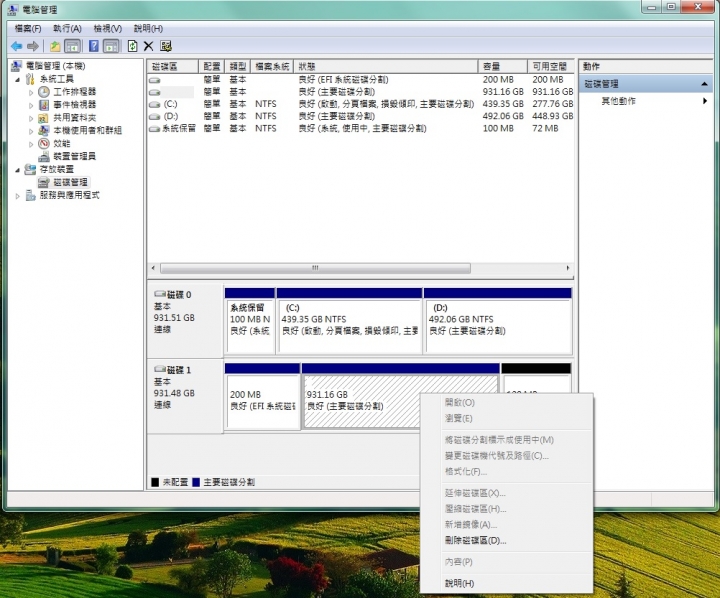720x598 pixels.
Task: Expand the 共用資料夾 node
Action: (x=31, y=118)
